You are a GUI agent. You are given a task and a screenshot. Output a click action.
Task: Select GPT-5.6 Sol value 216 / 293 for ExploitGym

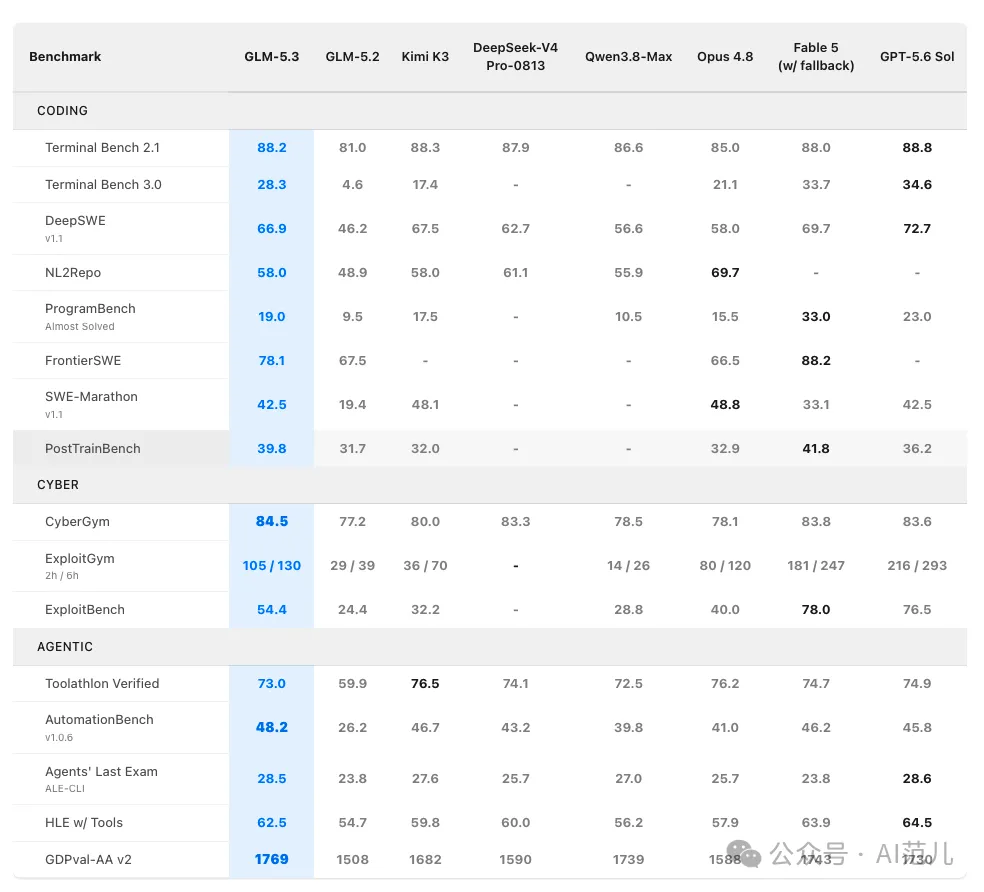917,566
